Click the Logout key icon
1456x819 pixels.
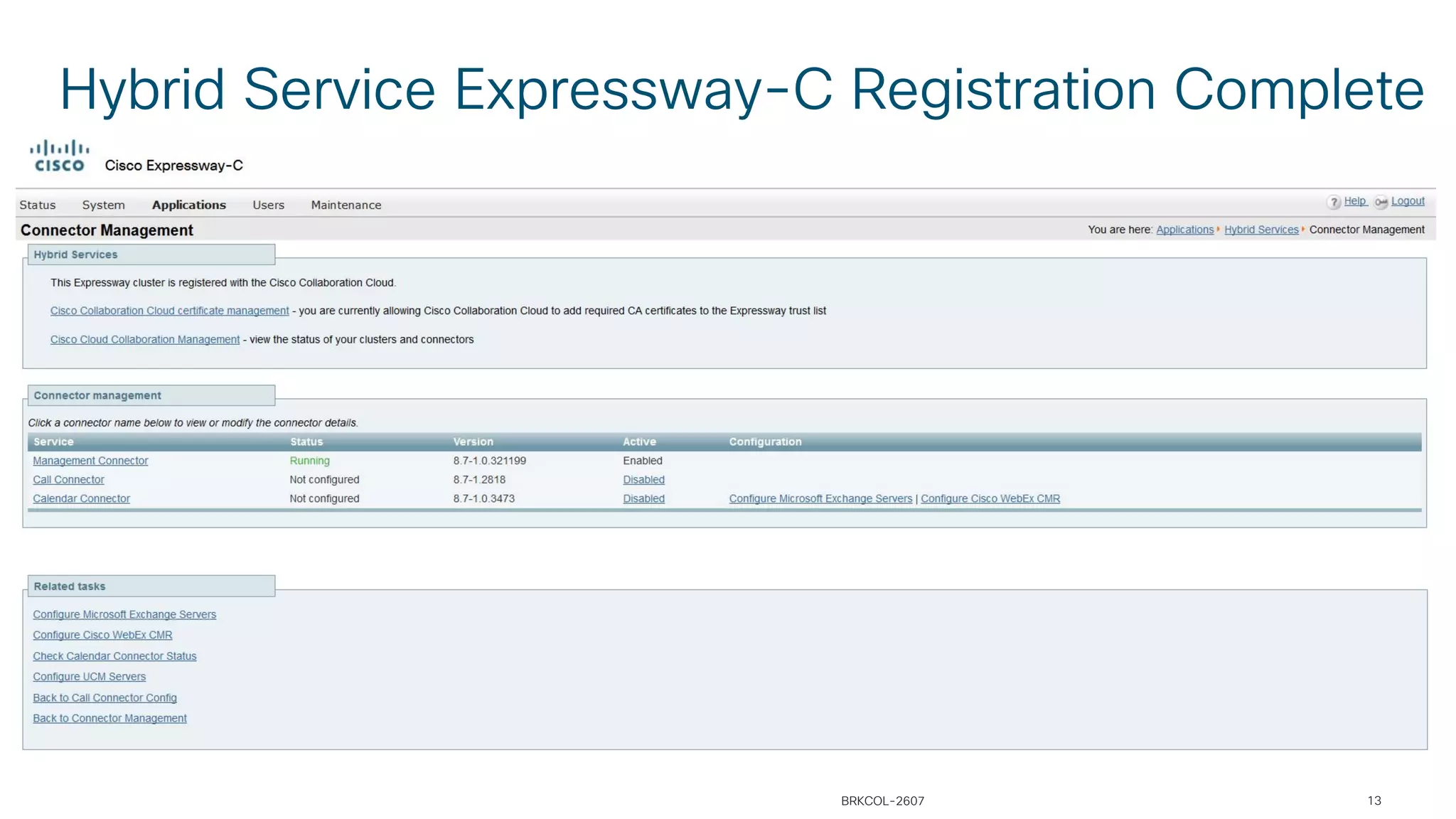1381,203
